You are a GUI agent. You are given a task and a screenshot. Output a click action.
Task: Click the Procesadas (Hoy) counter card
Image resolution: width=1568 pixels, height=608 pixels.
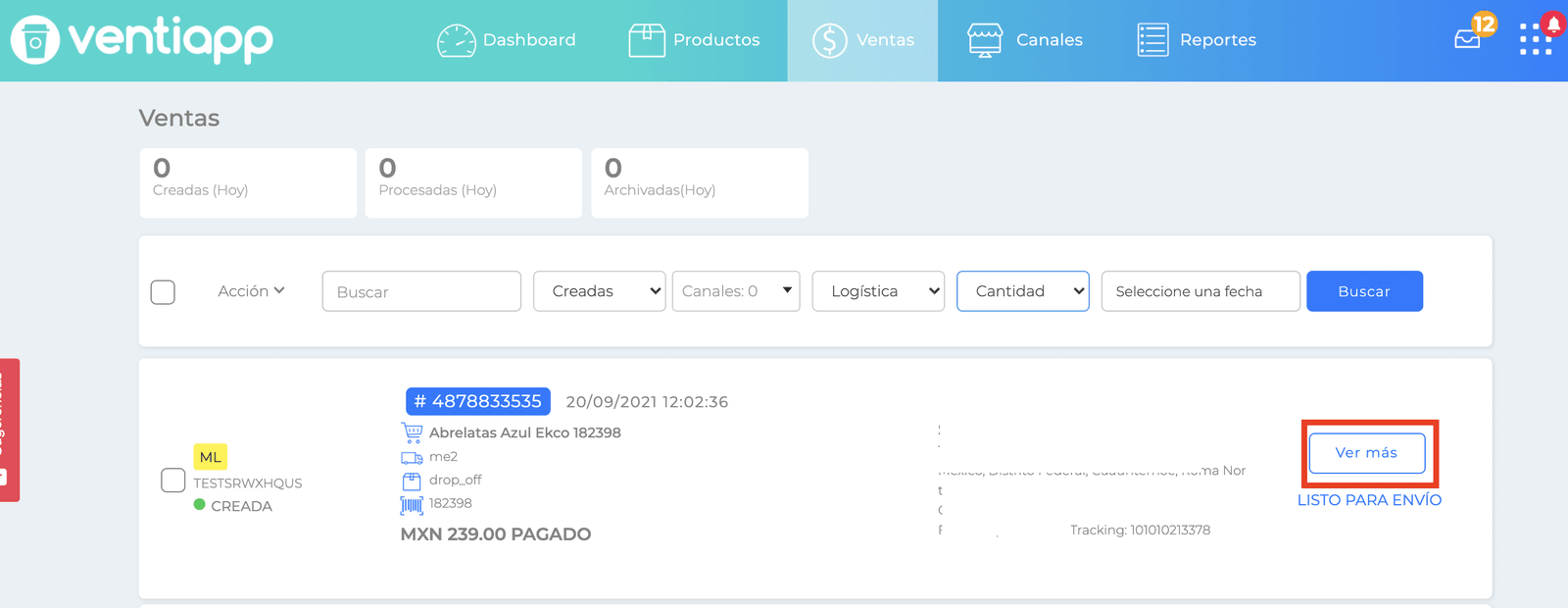(x=473, y=182)
